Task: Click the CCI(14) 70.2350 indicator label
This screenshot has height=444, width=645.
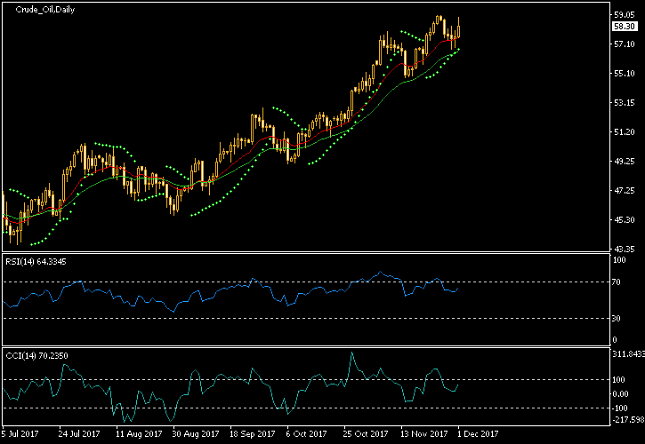Action: coord(37,356)
